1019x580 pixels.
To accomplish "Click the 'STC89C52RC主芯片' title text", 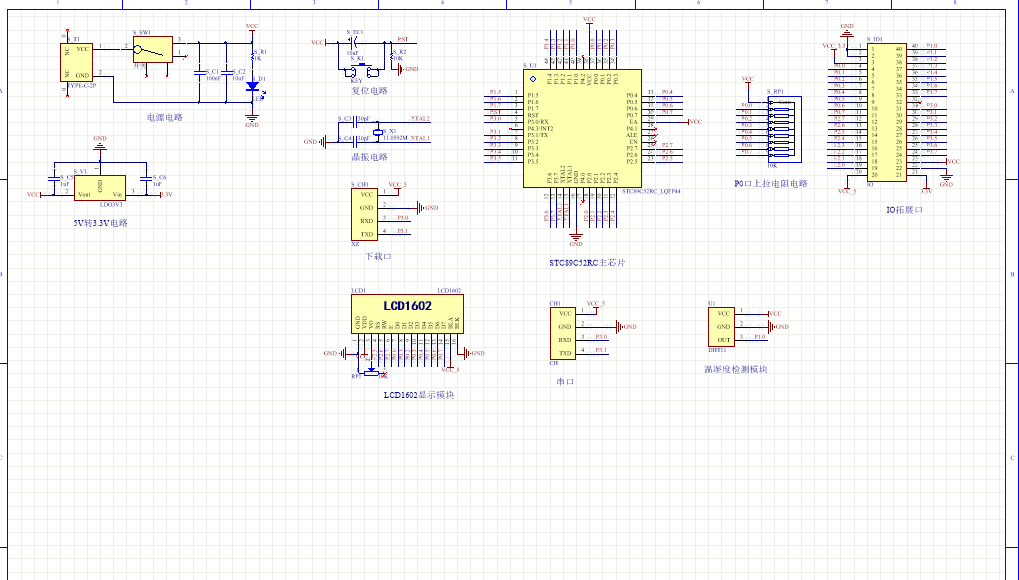I will point(587,263).
